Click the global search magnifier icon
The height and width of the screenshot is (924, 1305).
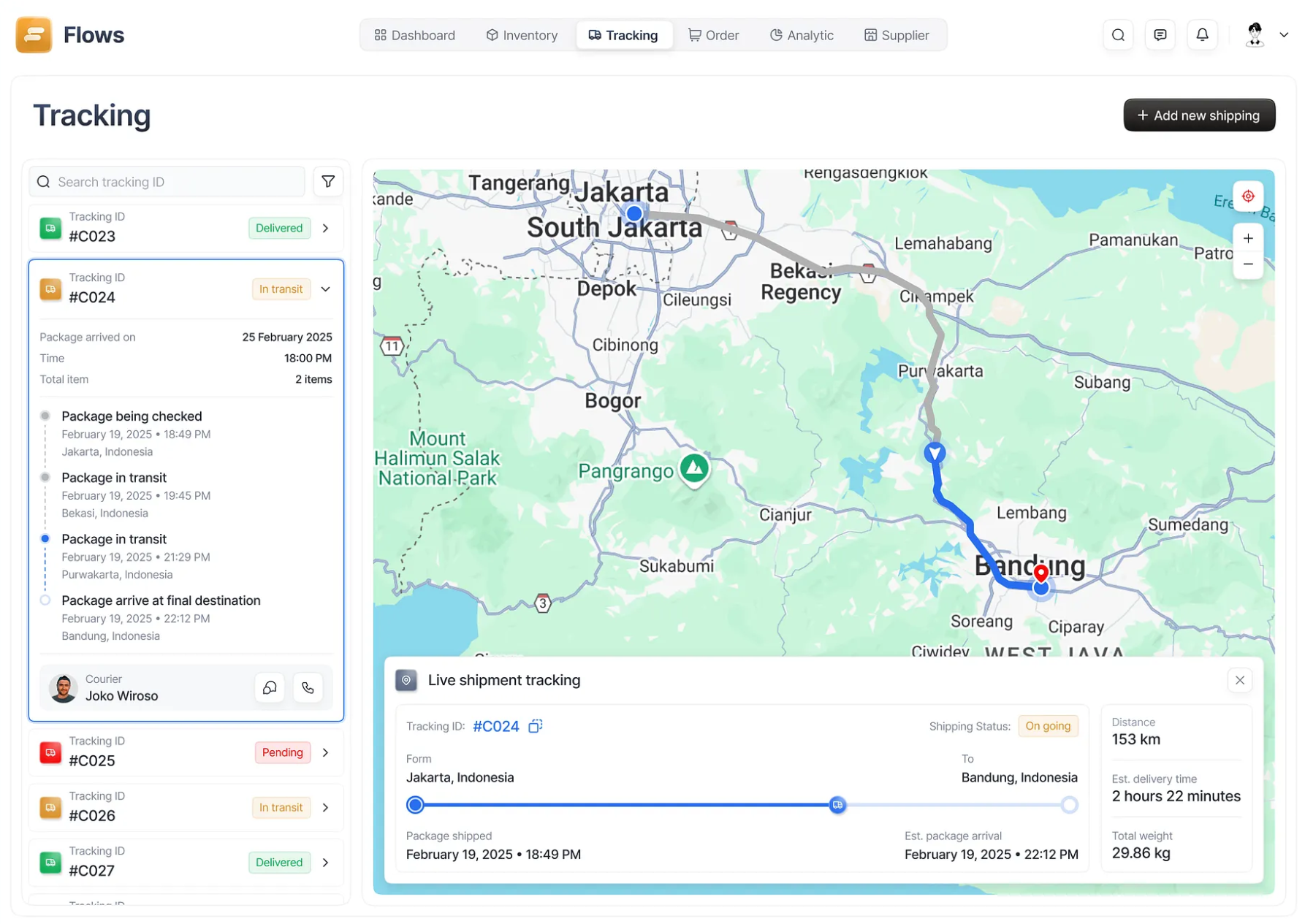tap(1117, 34)
